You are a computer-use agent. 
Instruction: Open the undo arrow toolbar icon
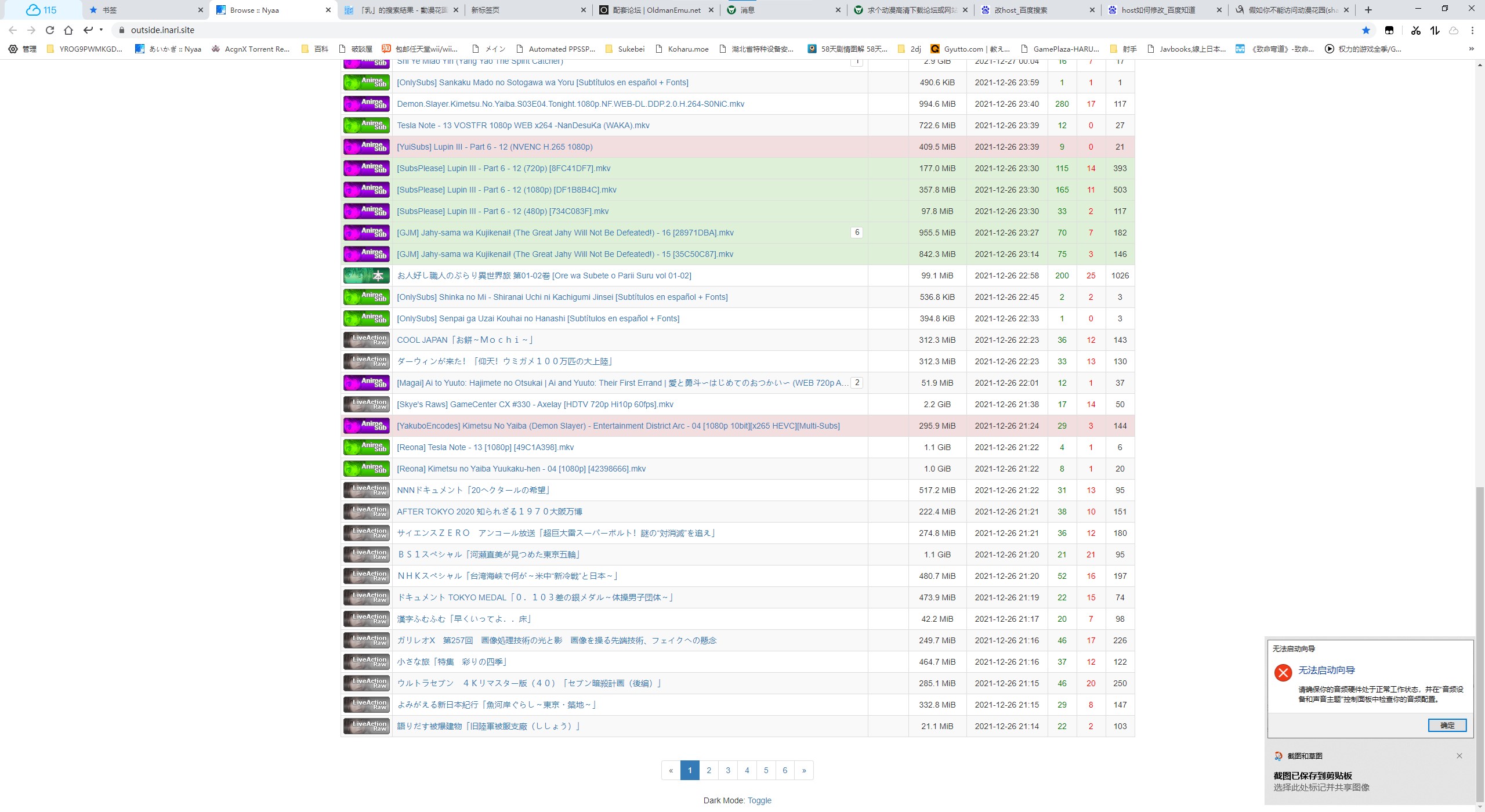point(88,30)
